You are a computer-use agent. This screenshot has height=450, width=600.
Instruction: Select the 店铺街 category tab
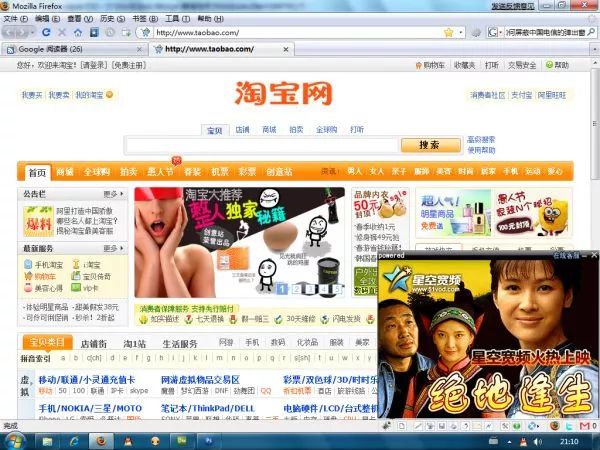(x=94, y=343)
